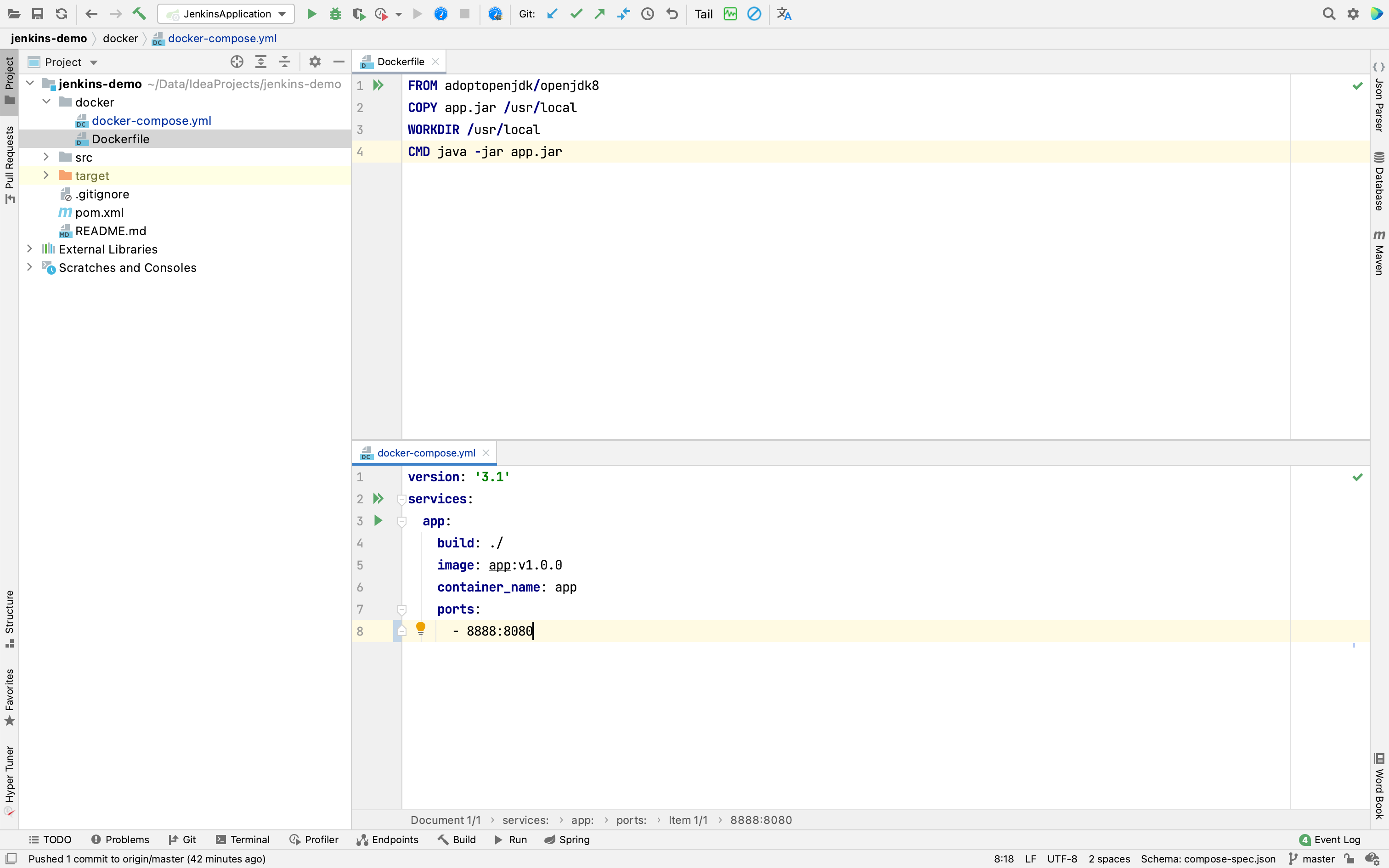1389x868 pixels.
Task: Click Select Opened File target icon
Action: point(237,62)
